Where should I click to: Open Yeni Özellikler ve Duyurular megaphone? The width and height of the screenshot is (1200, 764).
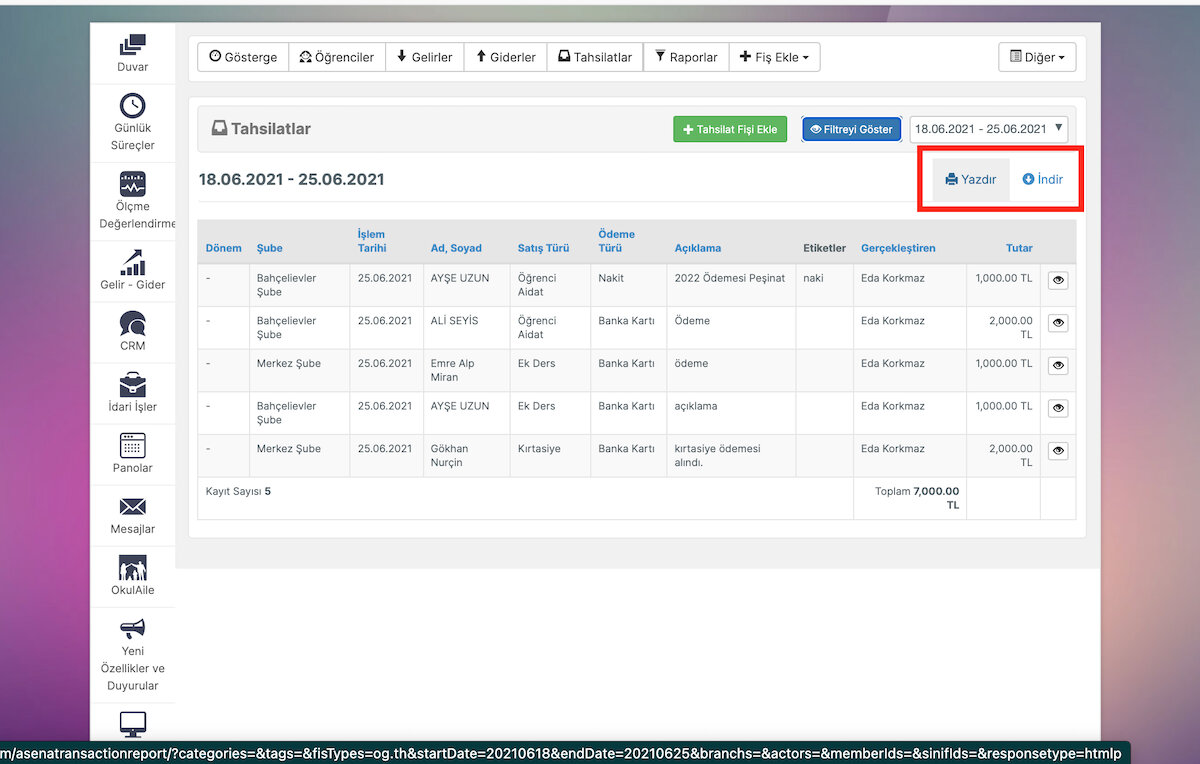[x=132, y=628]
